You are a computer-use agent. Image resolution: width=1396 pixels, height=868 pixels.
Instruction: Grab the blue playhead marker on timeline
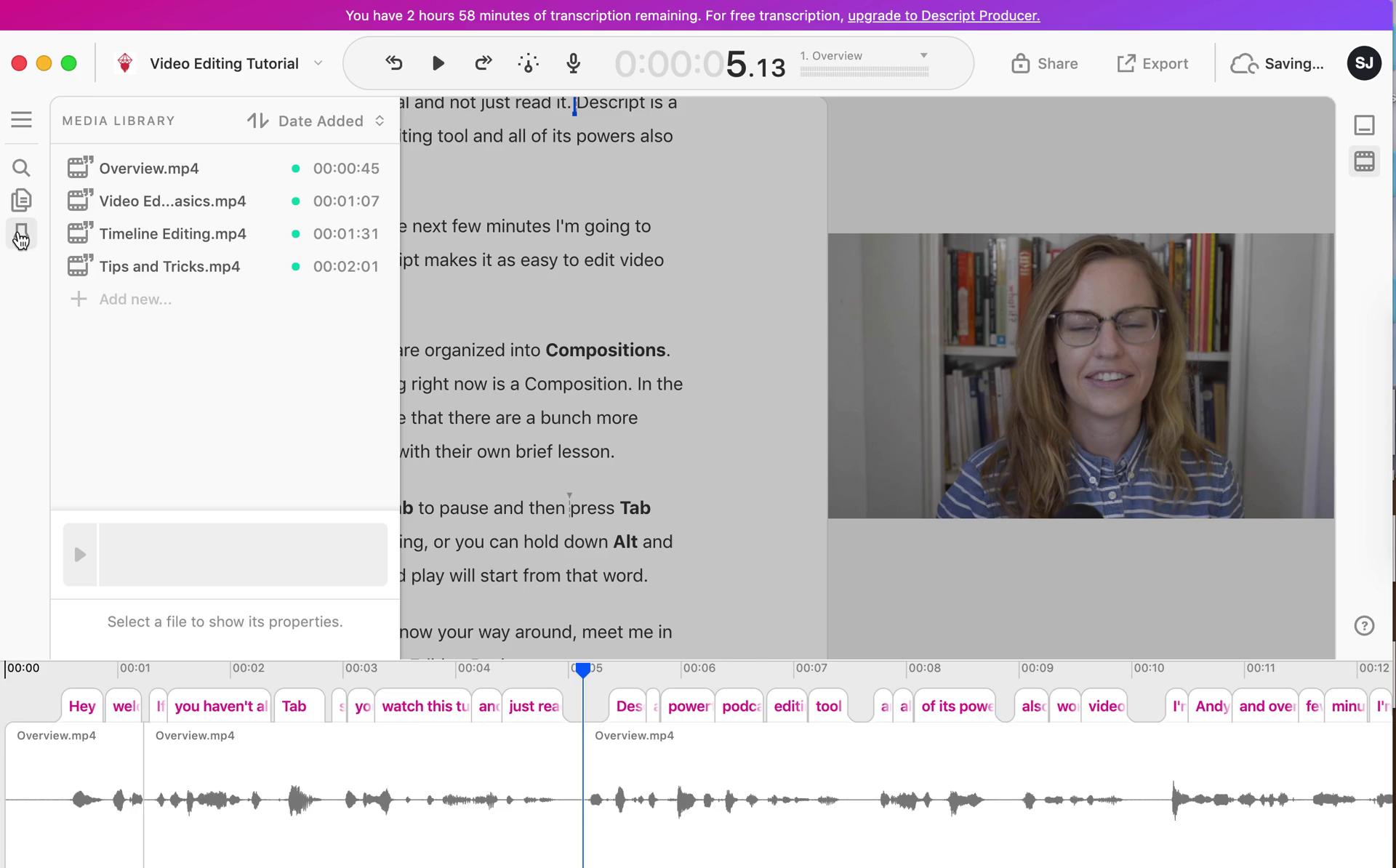583,670
